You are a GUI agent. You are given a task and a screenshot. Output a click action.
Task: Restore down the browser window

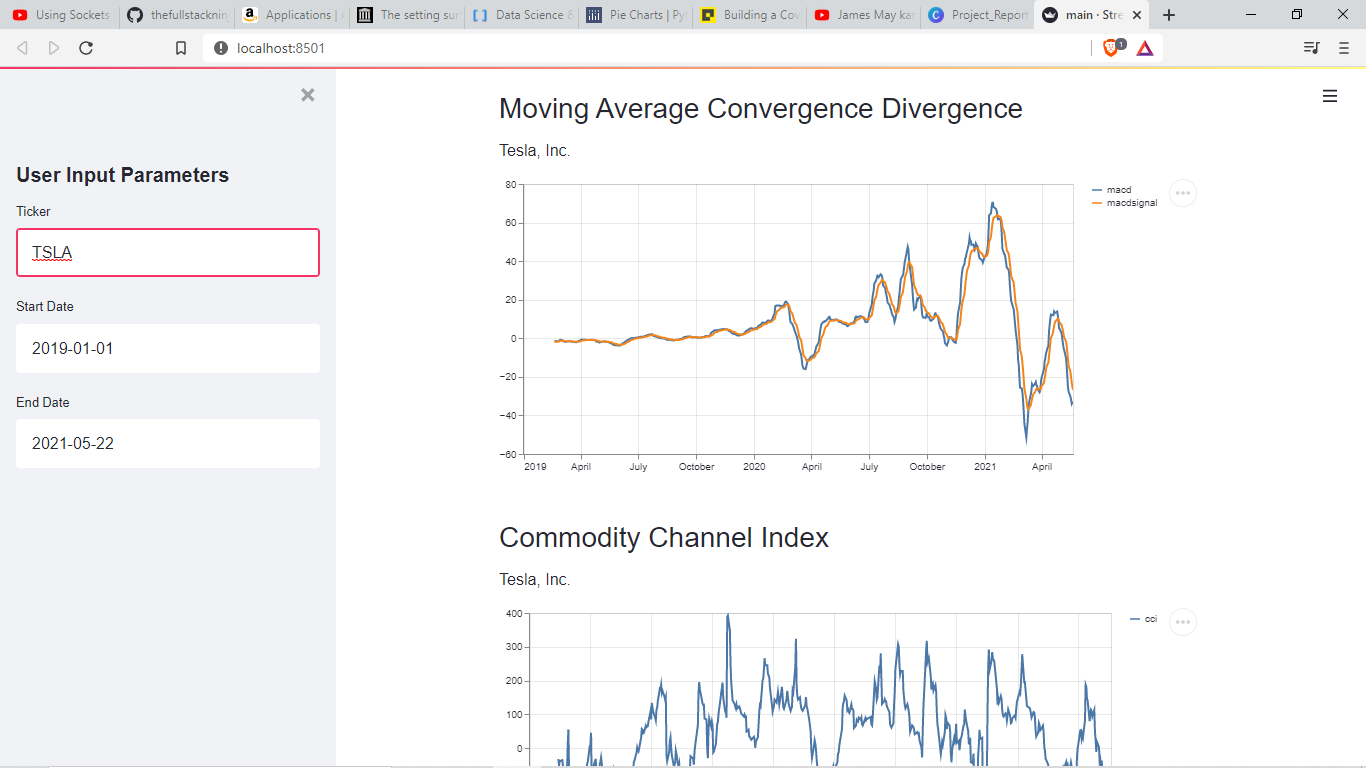tap(1297, 15)
